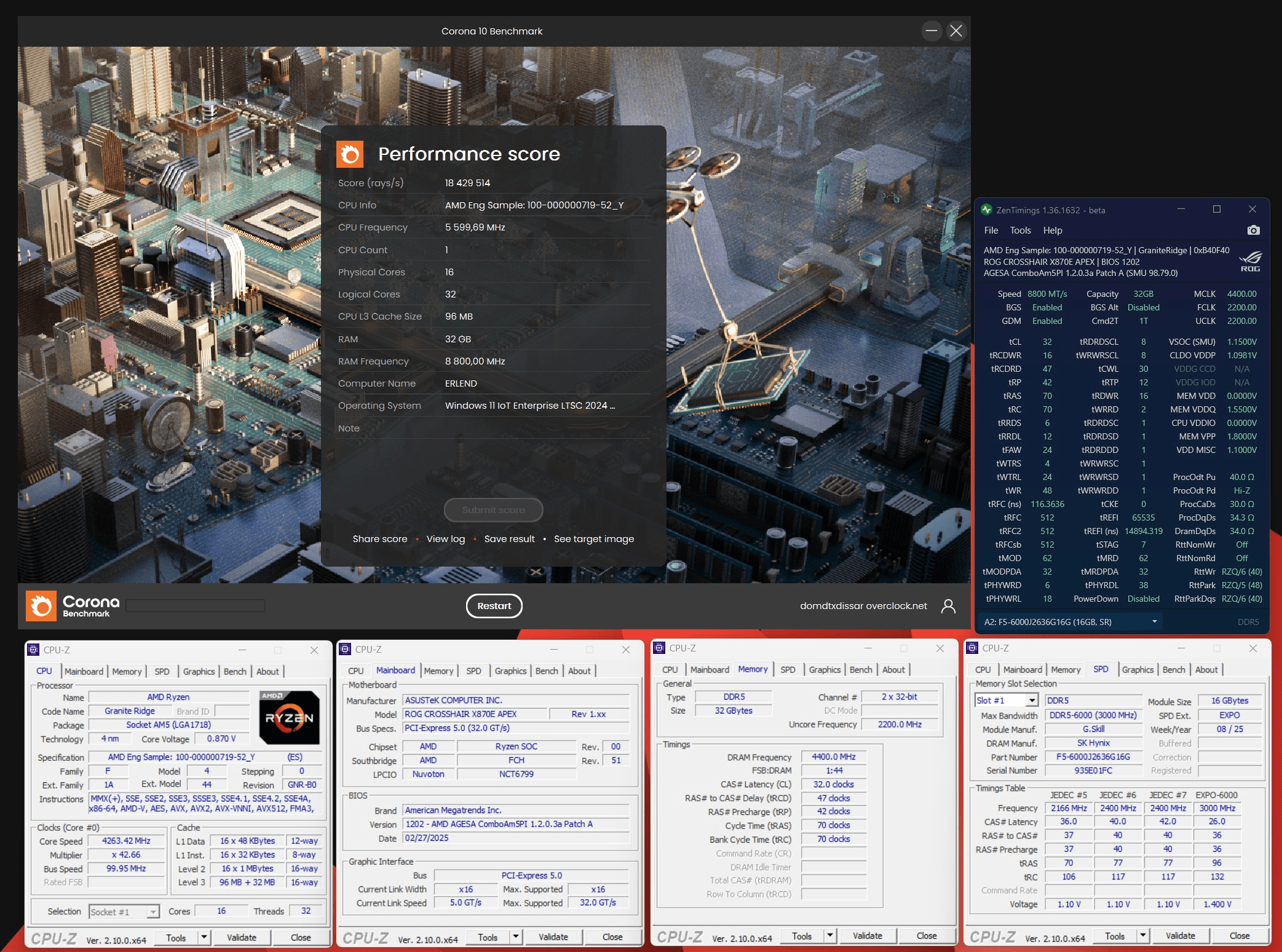The width and height of the screenshot is (1282, 952).
Task: Click Validate in the SPD CPU-Z window
Action: 1180,936
